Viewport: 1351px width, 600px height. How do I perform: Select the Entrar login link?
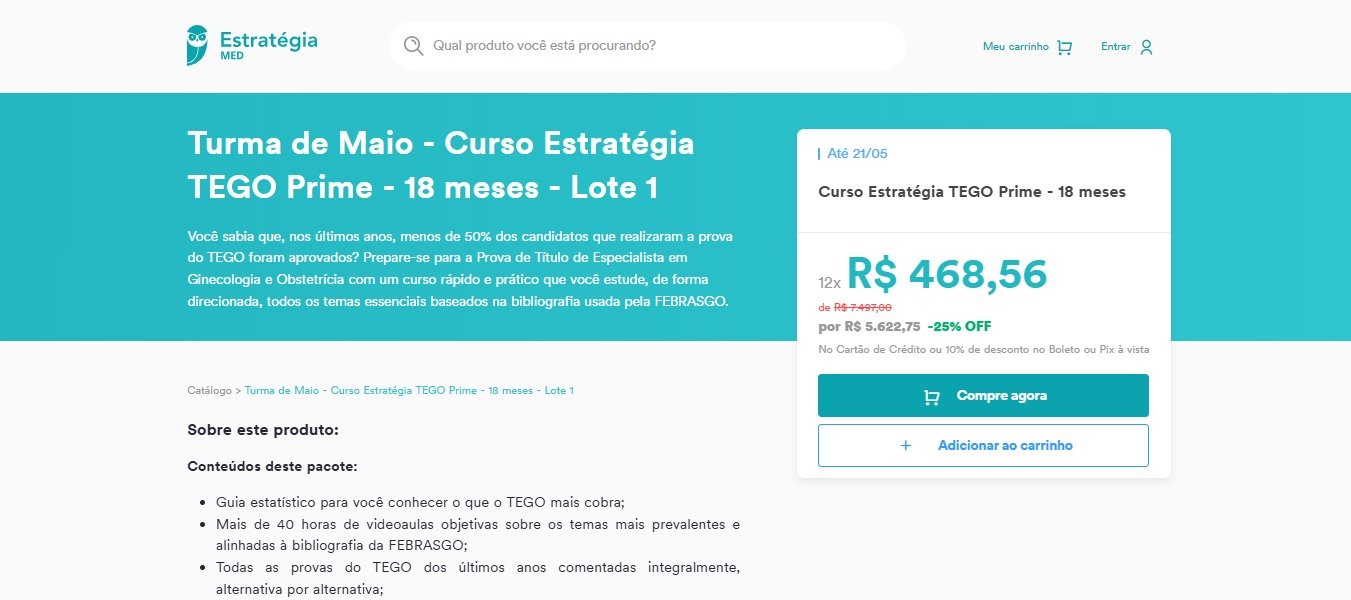tap(1116, 47)
